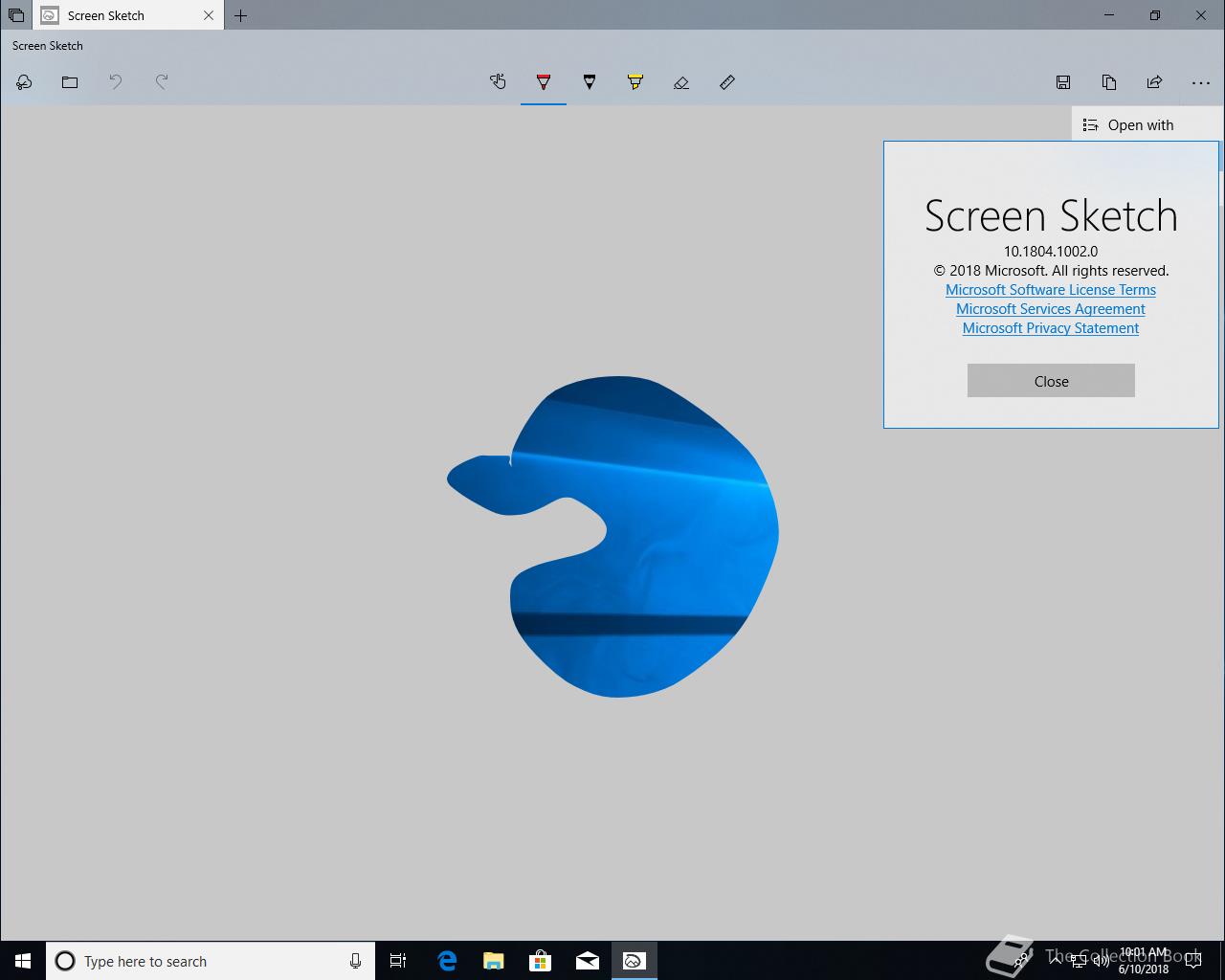
Task: Open Microsoft Software License Terms link
Action: click(1051, 290)
